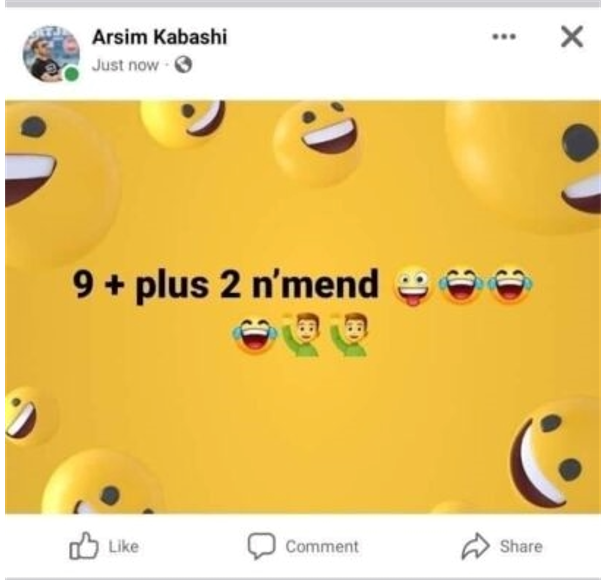Click the globe public audience icon
The image size is (605, 580).
[183, 65]
